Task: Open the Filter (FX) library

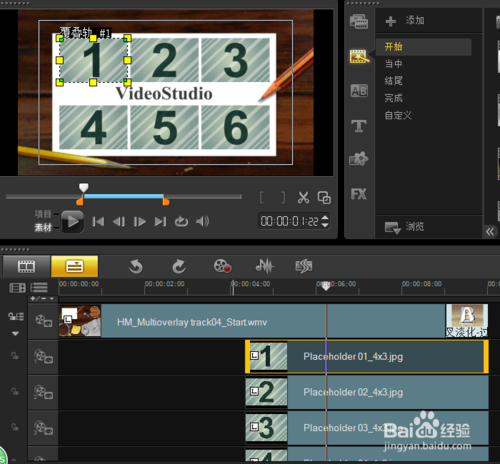Action: point(359,194)
